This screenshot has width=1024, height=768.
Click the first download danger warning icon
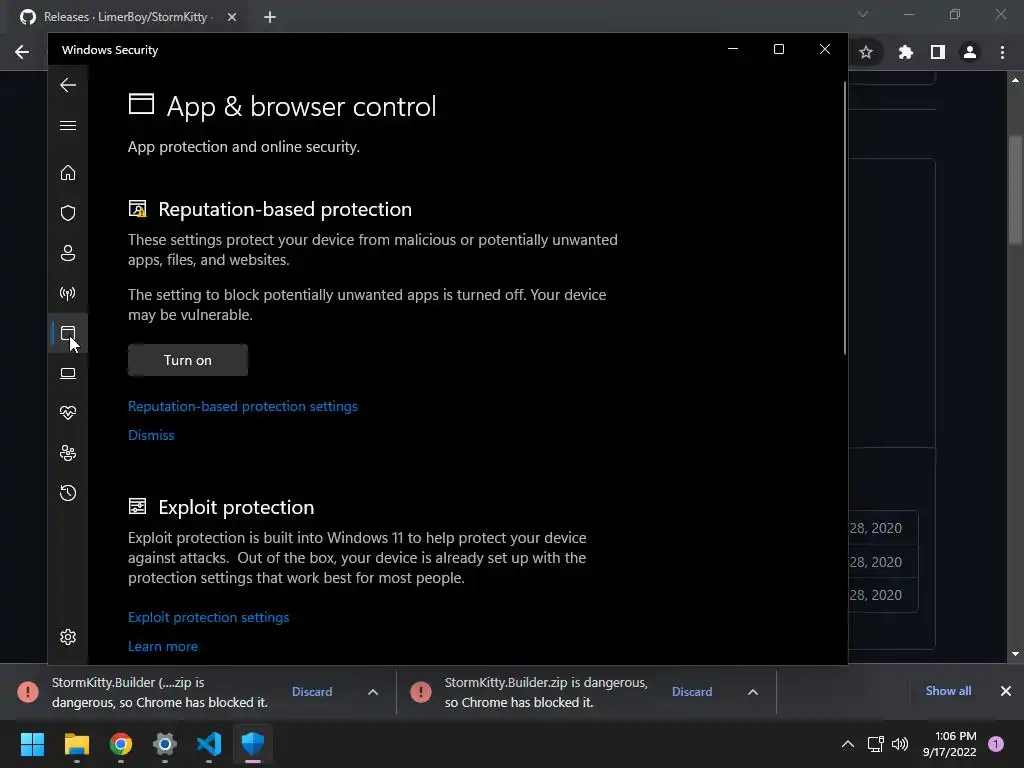[27, 692]
